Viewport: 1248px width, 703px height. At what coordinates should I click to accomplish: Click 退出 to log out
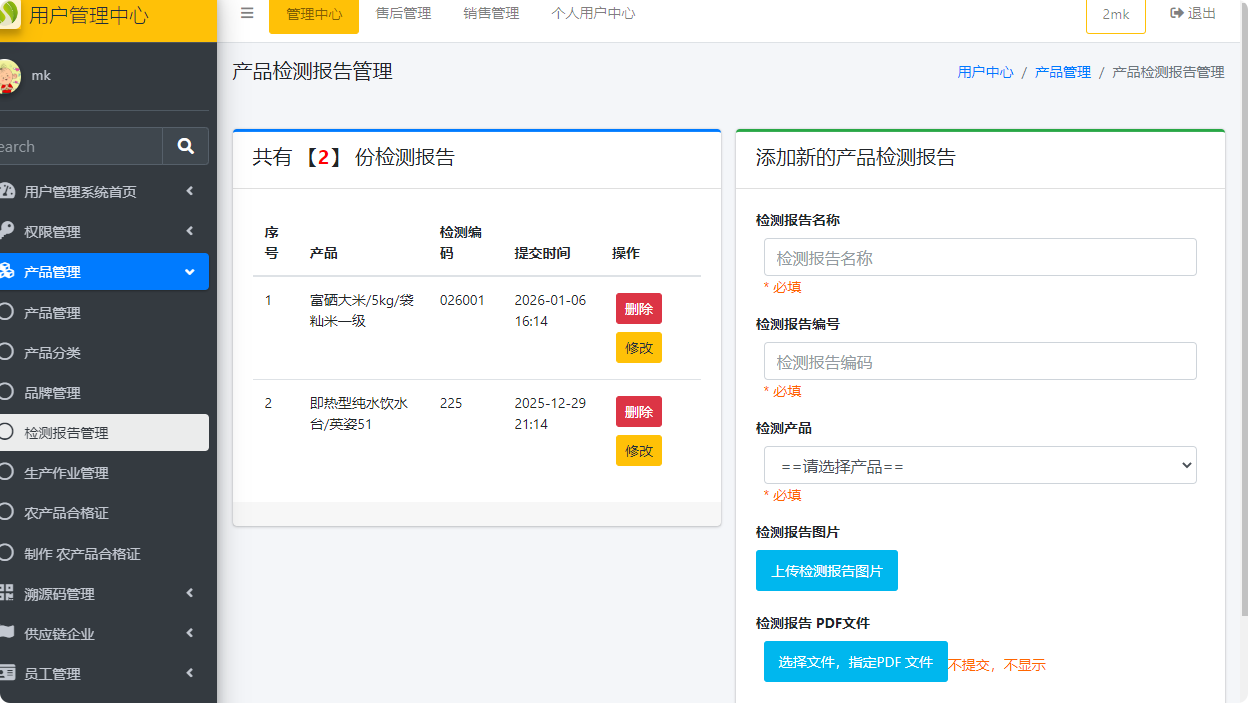(x=1193, y=14)
